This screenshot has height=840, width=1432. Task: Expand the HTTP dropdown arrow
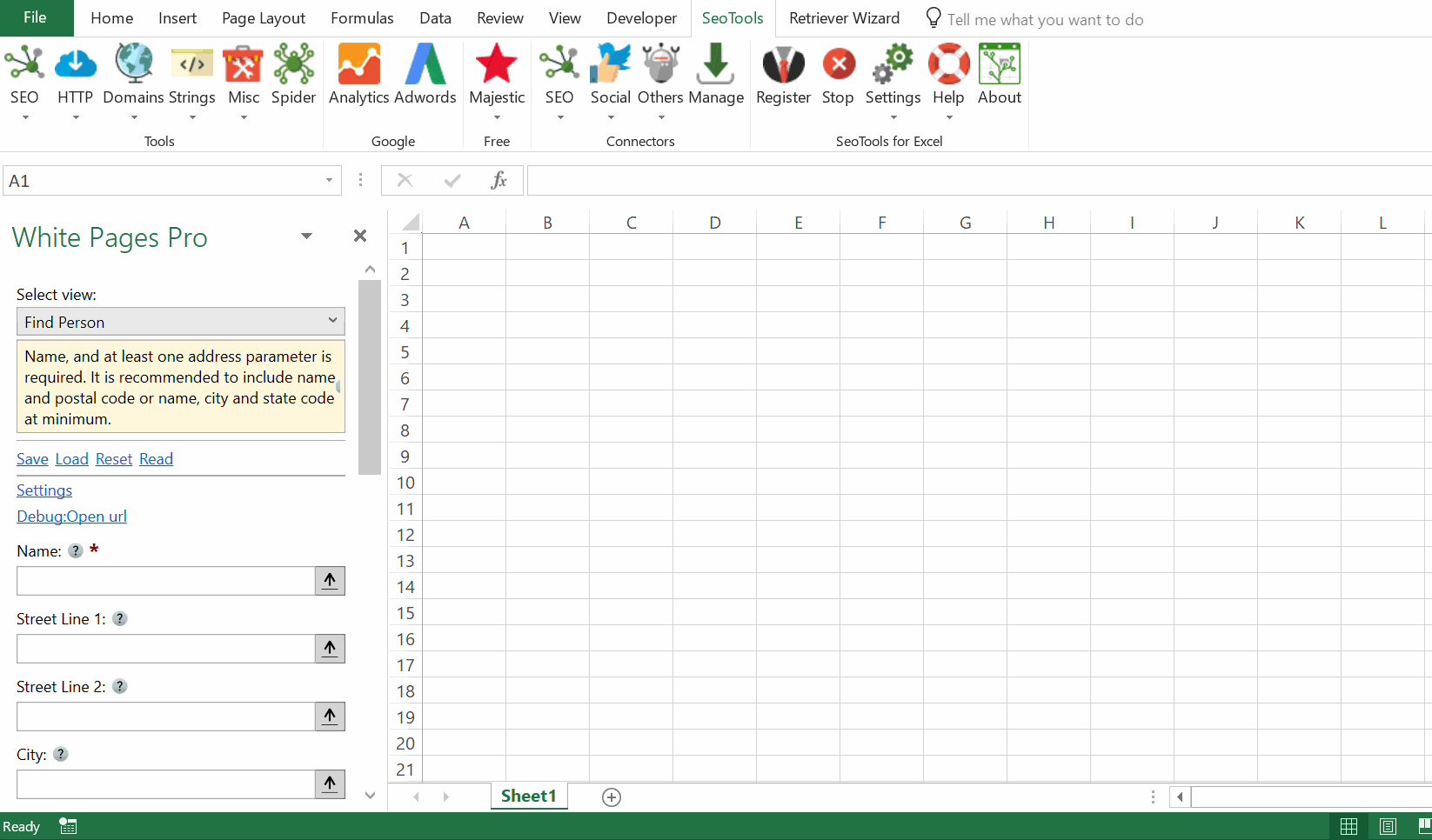pyautogui.click(x=76, y=117)
